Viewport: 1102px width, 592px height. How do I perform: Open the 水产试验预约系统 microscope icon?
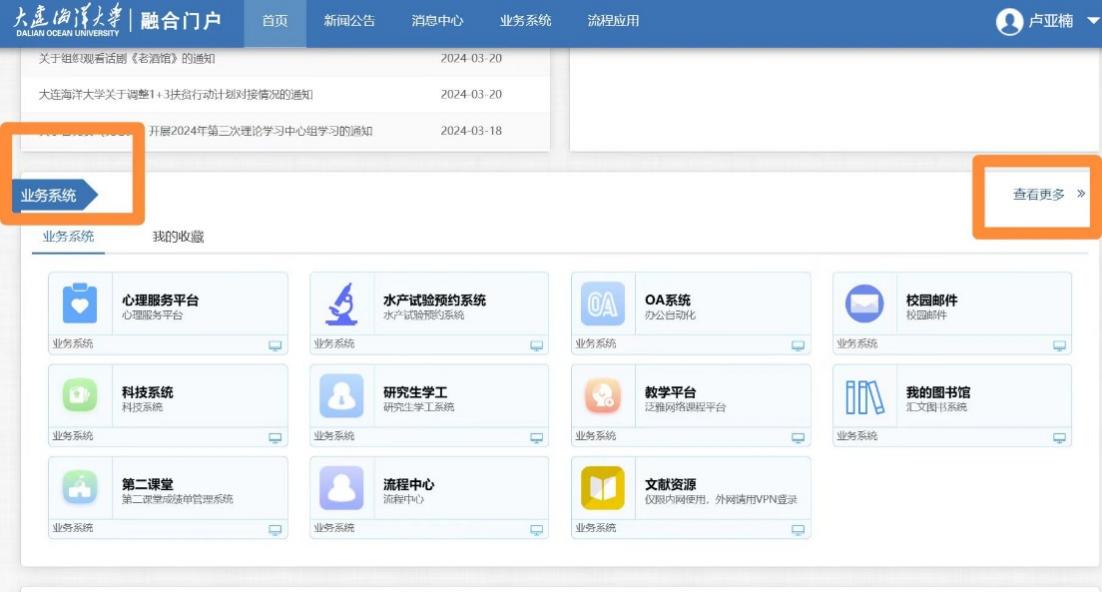tap(341, 304)
